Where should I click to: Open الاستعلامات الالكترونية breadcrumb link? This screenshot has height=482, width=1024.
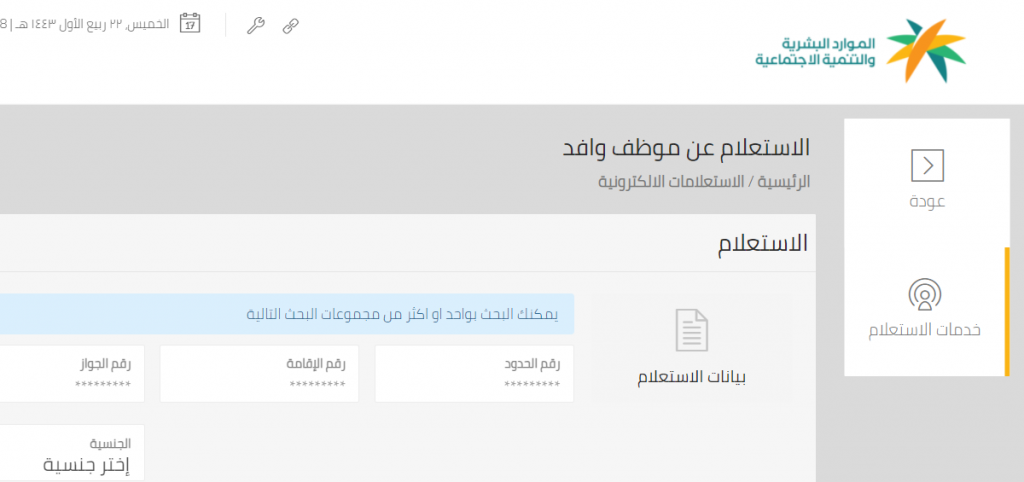671,182
